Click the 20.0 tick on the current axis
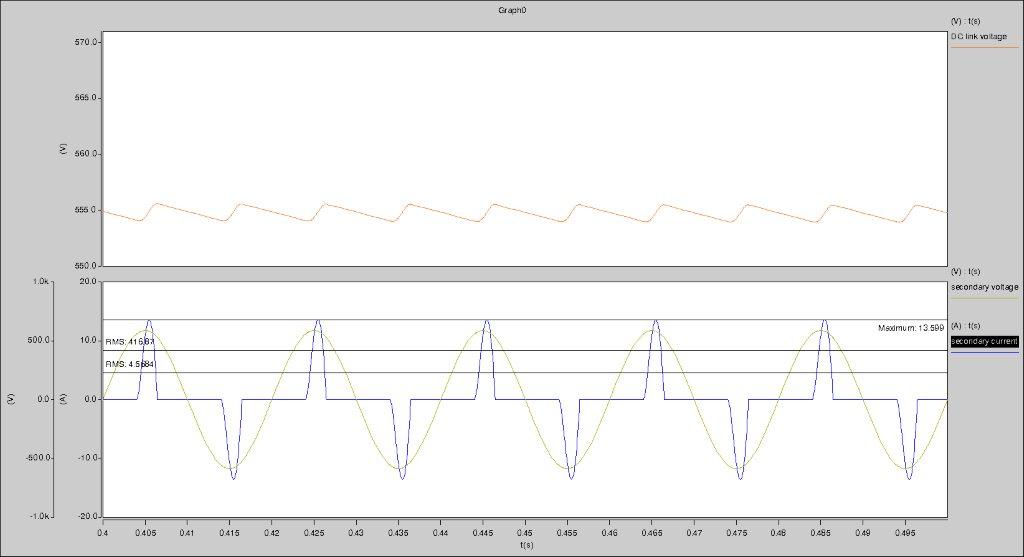The image size is (1024, 557). point(86,282)
